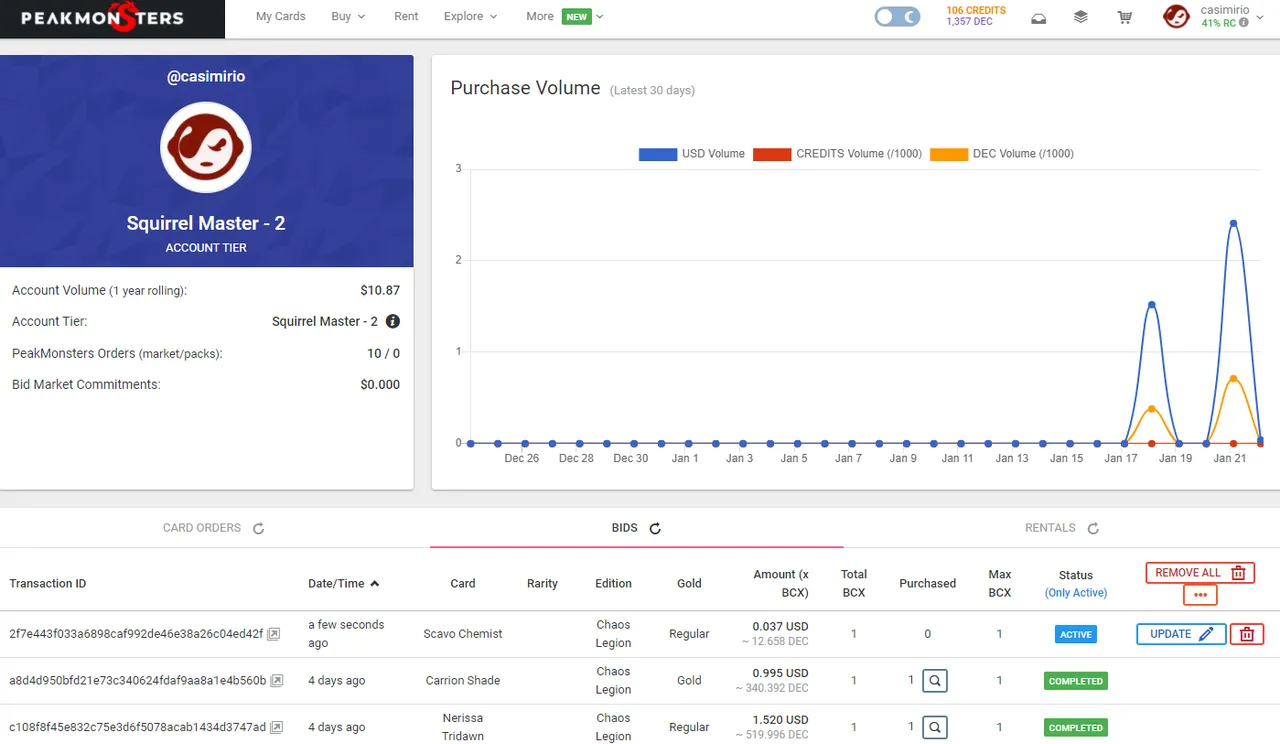Viewport: 1280px width, 744px height.
Task: Click the 1.520 USD amount
Action: [x=782, y=720]
